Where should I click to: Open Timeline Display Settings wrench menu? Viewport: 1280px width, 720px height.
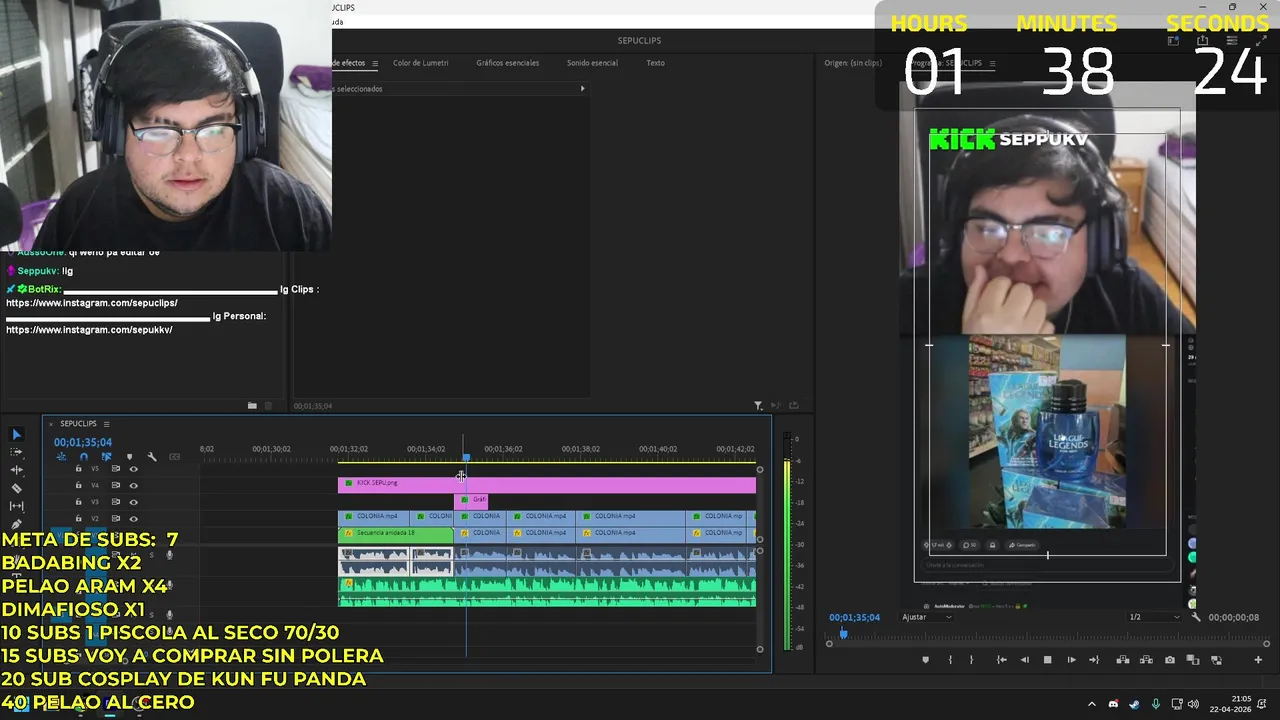(152, 457)
